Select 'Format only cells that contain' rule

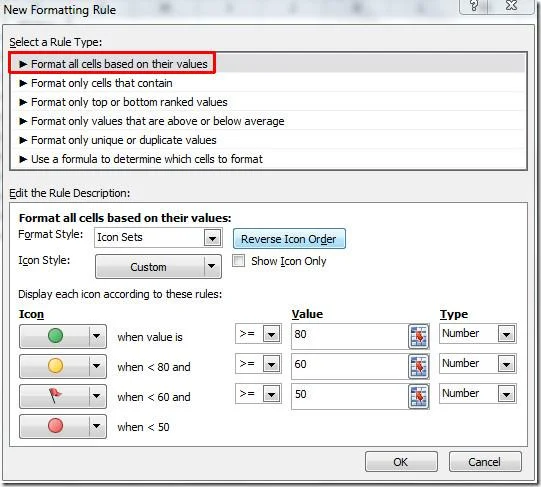[268, 83]
